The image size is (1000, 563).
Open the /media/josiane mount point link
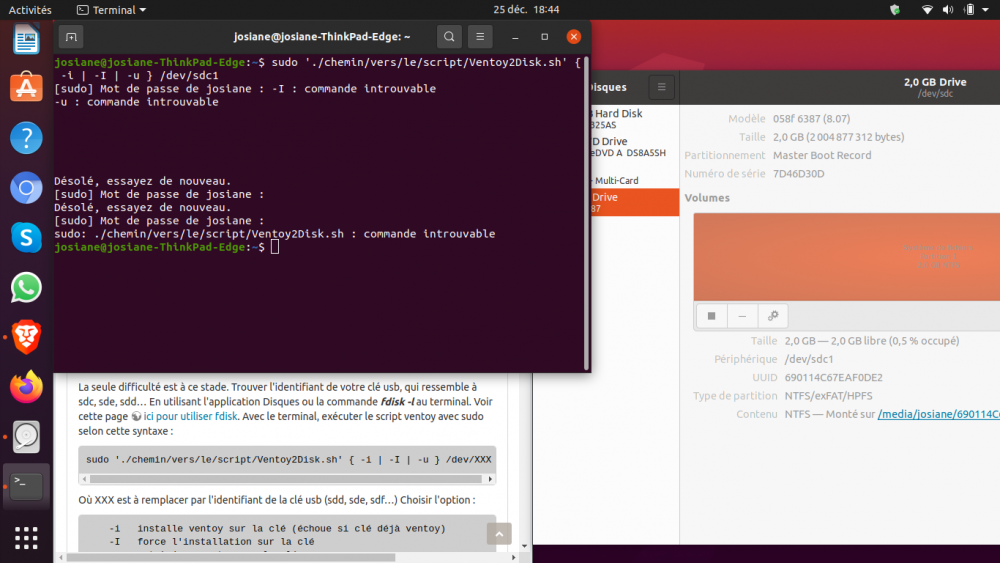click(938, 414)
